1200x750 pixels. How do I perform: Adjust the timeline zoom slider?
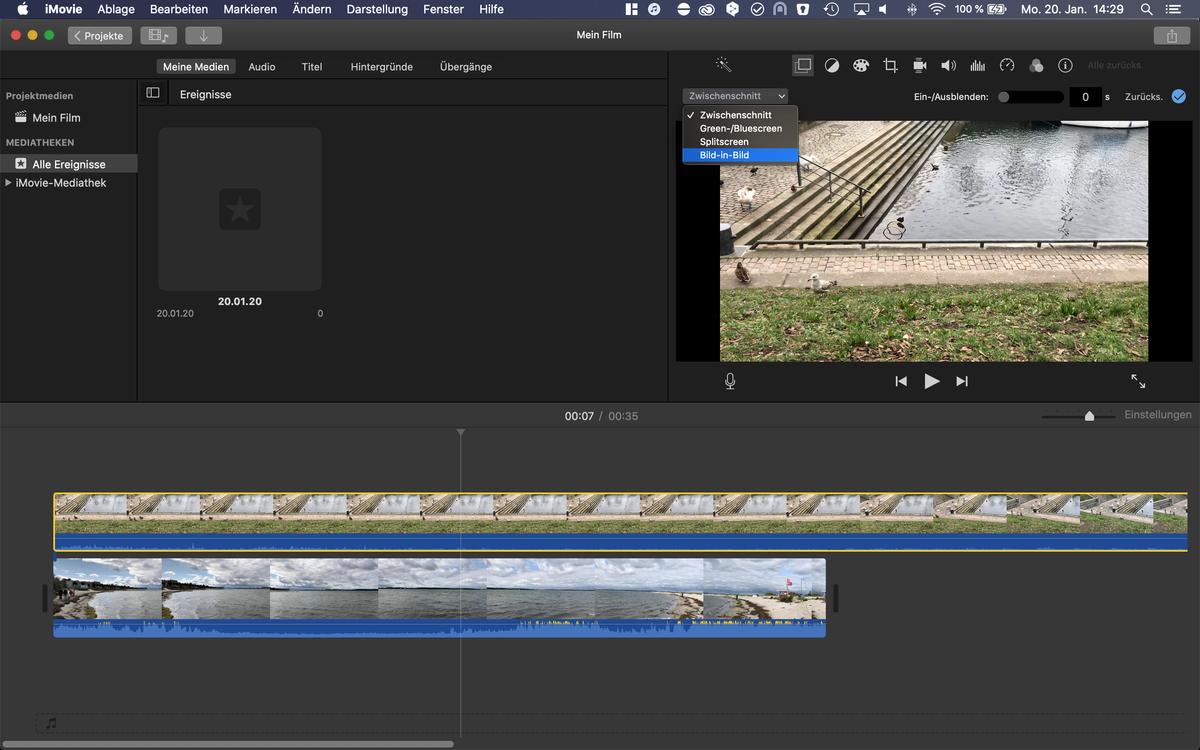[1078, 416]
